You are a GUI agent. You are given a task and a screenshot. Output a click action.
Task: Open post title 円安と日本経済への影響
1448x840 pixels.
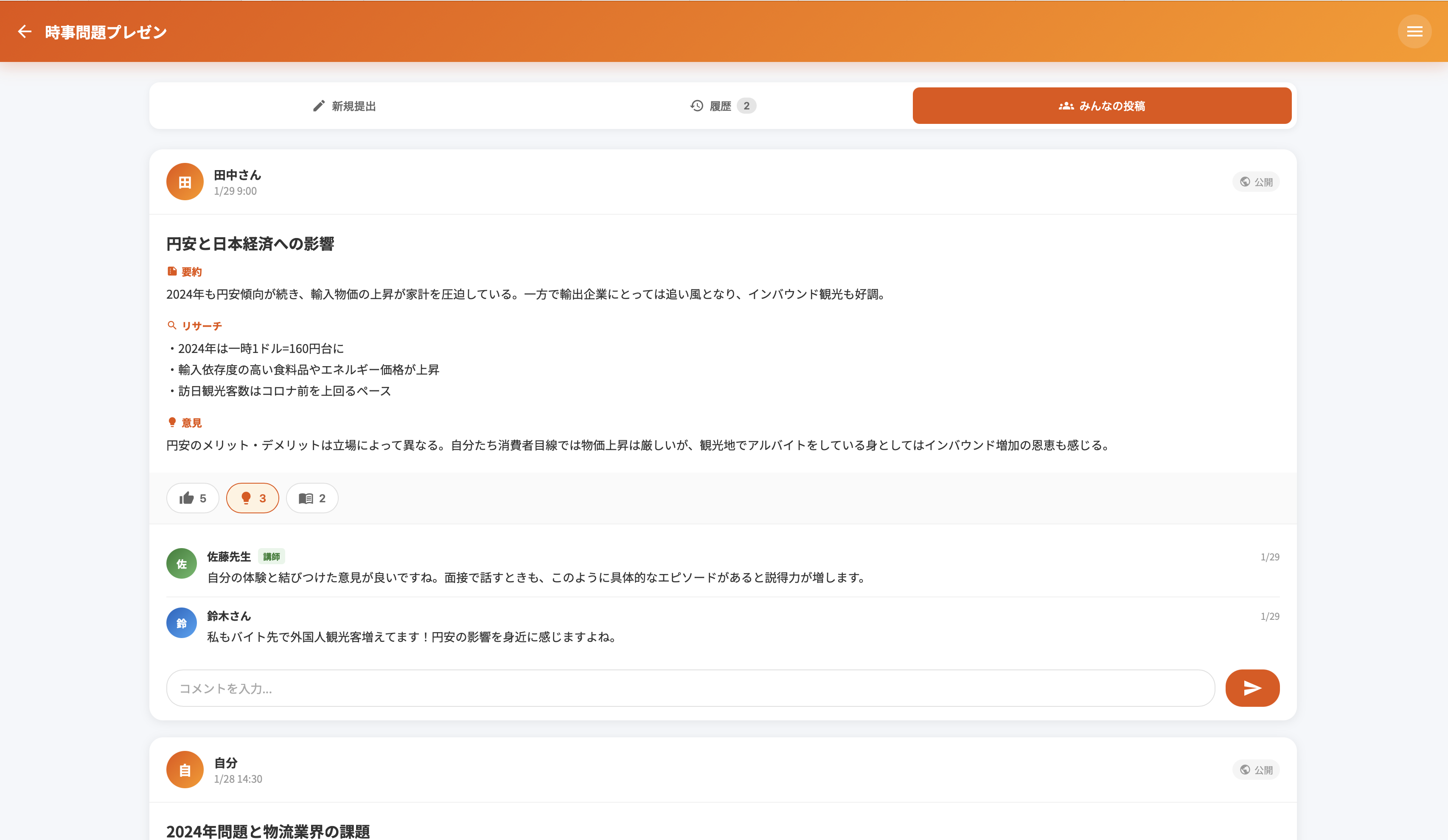point(250,244)
